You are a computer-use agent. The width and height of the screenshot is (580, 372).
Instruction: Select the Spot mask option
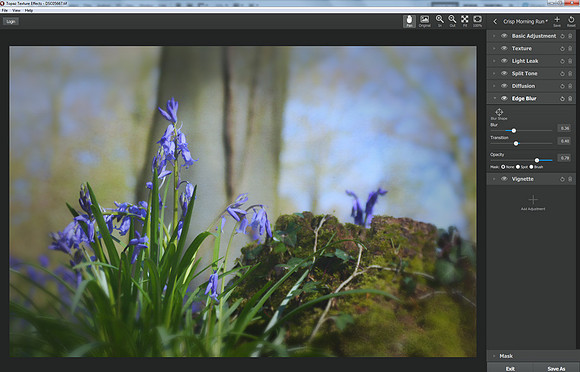pos(518,167)
